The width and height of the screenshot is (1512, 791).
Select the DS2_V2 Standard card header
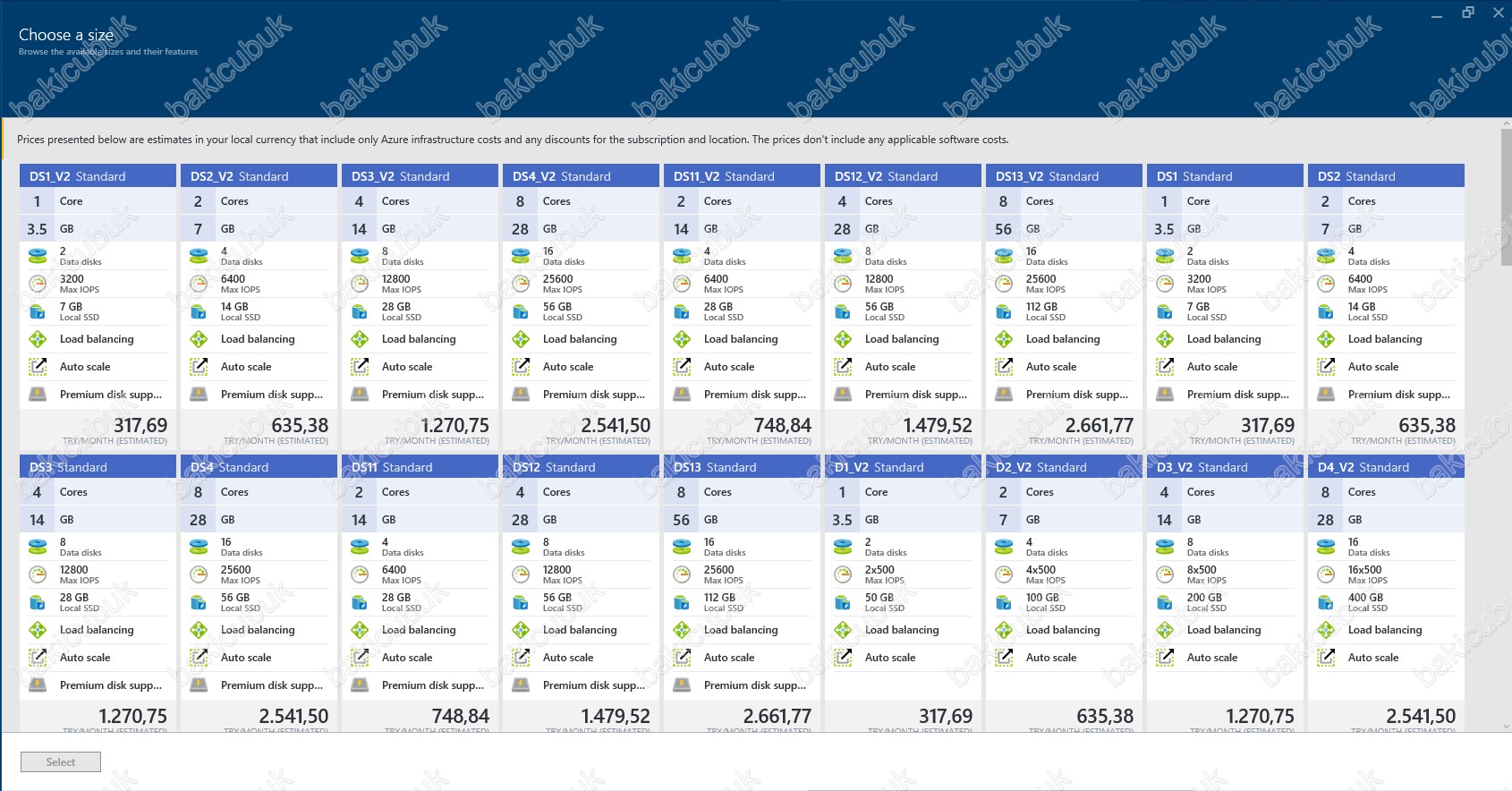click(x=259, y=176)
